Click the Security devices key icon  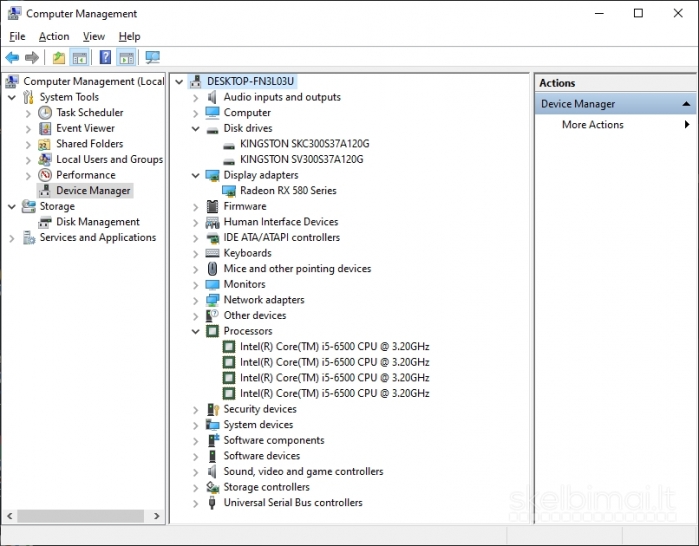(212, 409)
